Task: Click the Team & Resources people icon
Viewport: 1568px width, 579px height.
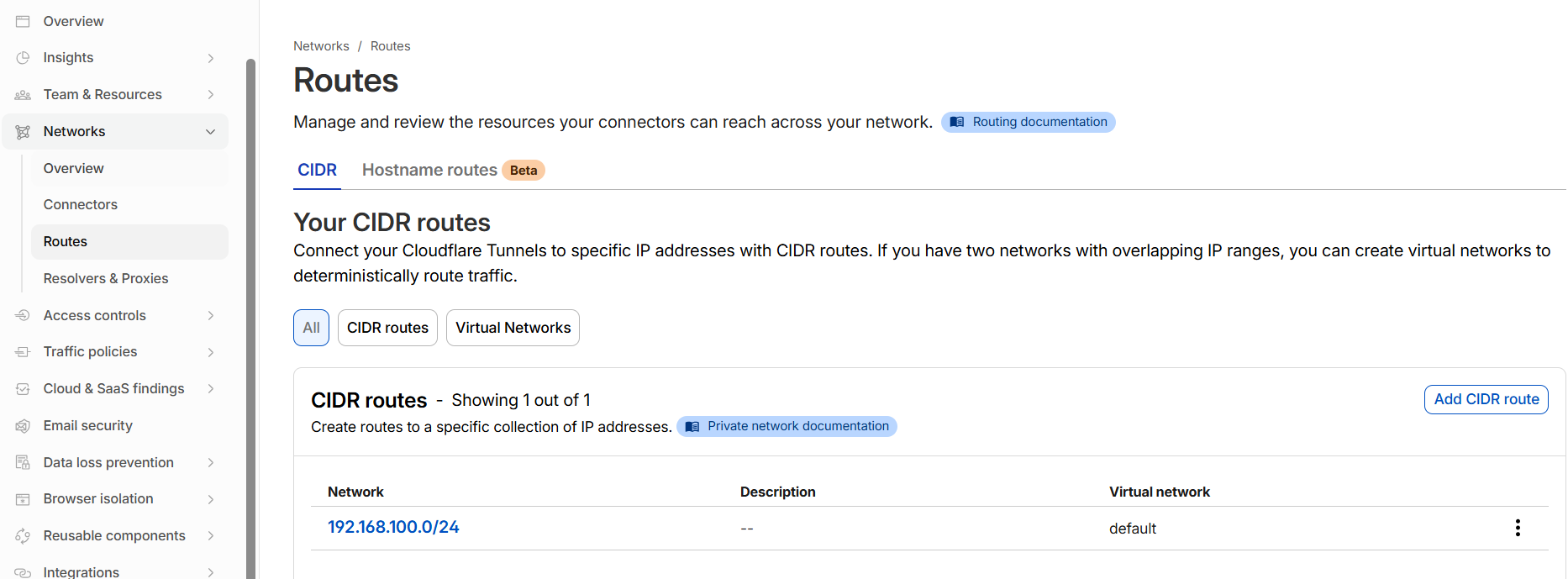Action: pyautogui.click(x=23, y=95)
